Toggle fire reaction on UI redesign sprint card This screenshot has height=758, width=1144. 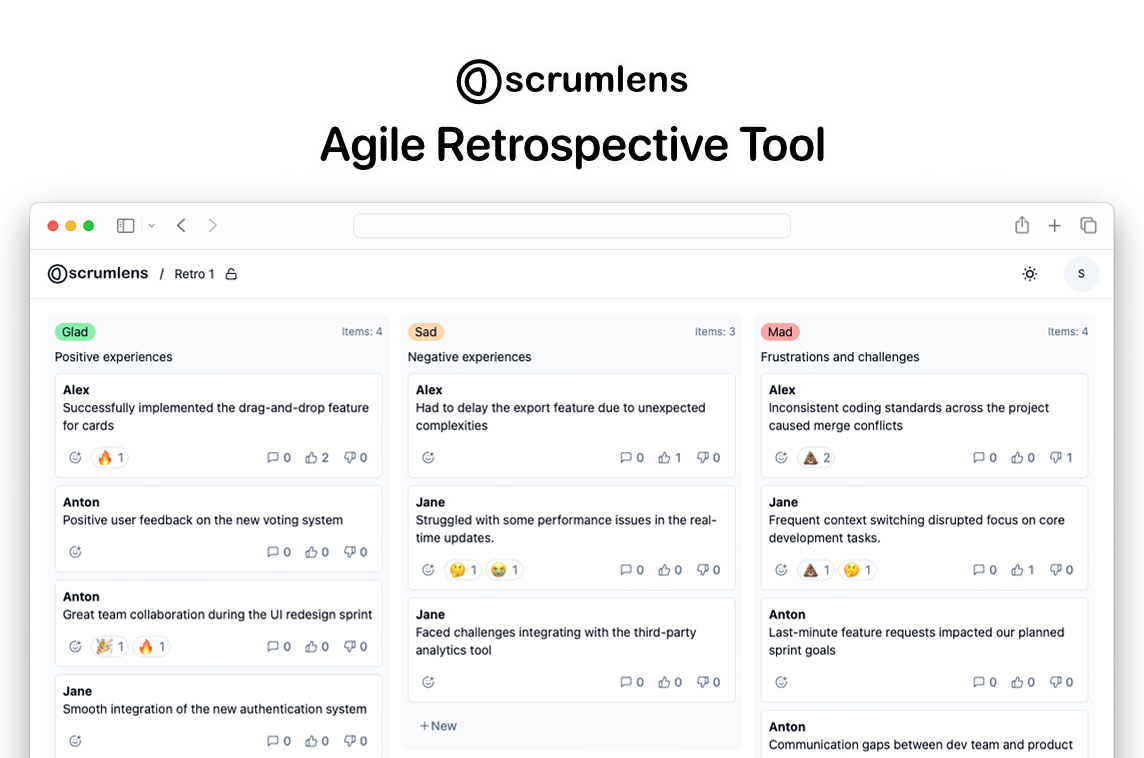click(x=152, y=646)
